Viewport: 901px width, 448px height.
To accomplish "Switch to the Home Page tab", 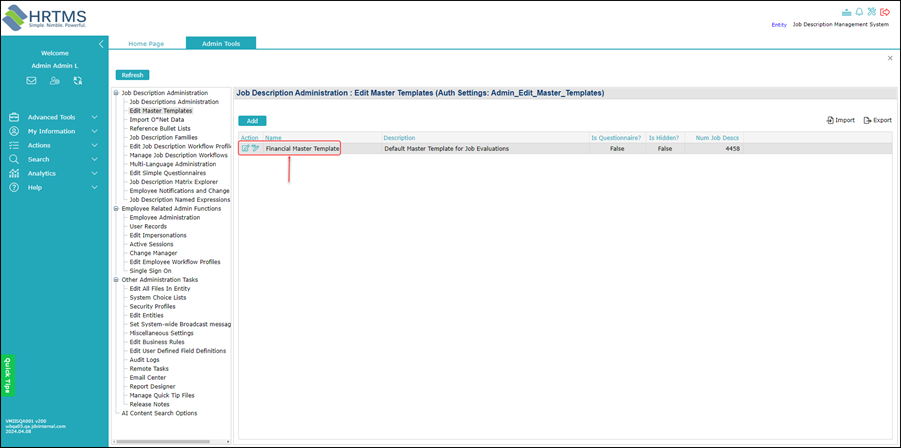I will click(146, 44).
